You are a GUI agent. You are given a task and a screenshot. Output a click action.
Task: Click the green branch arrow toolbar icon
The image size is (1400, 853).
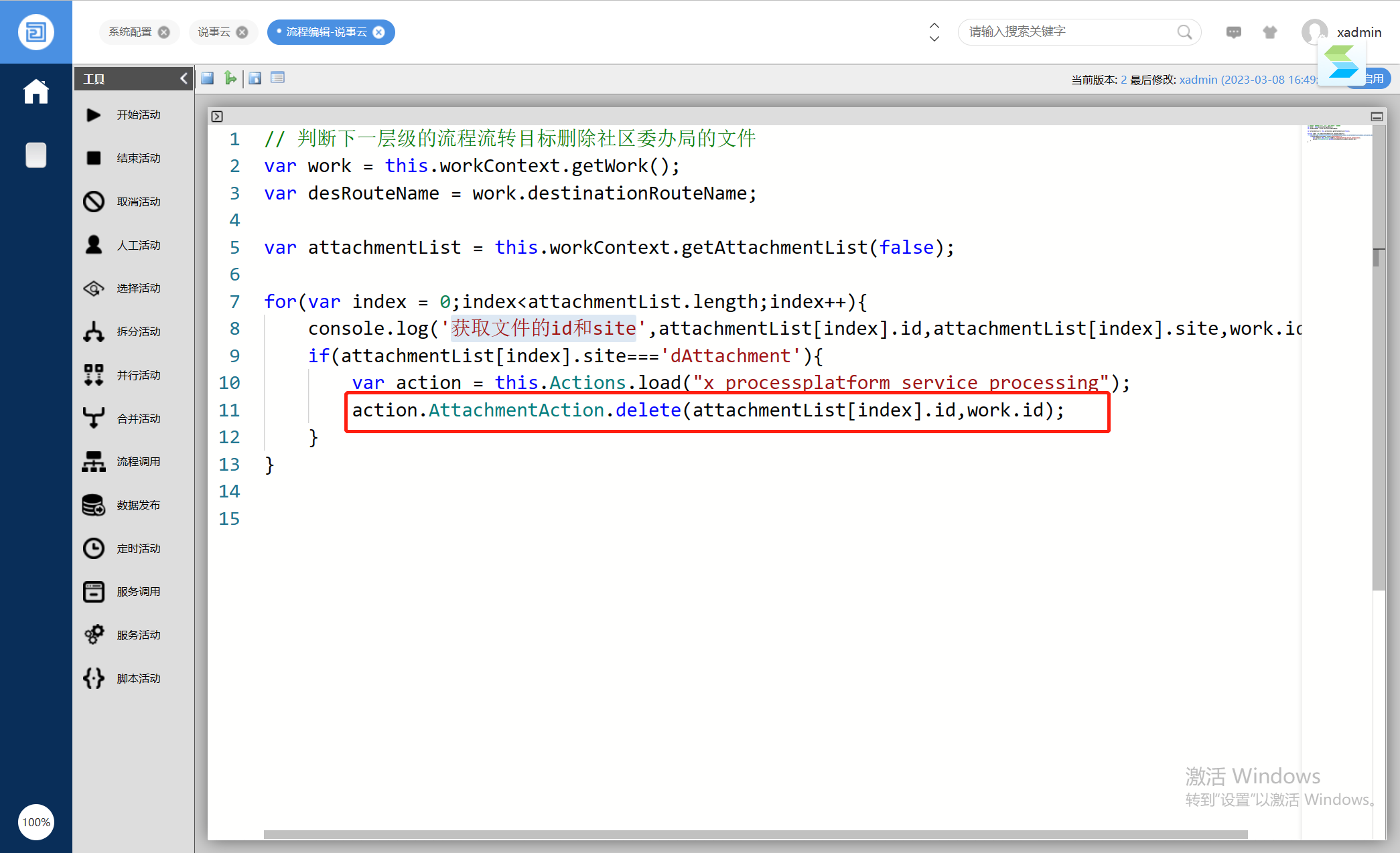[230, 78]
